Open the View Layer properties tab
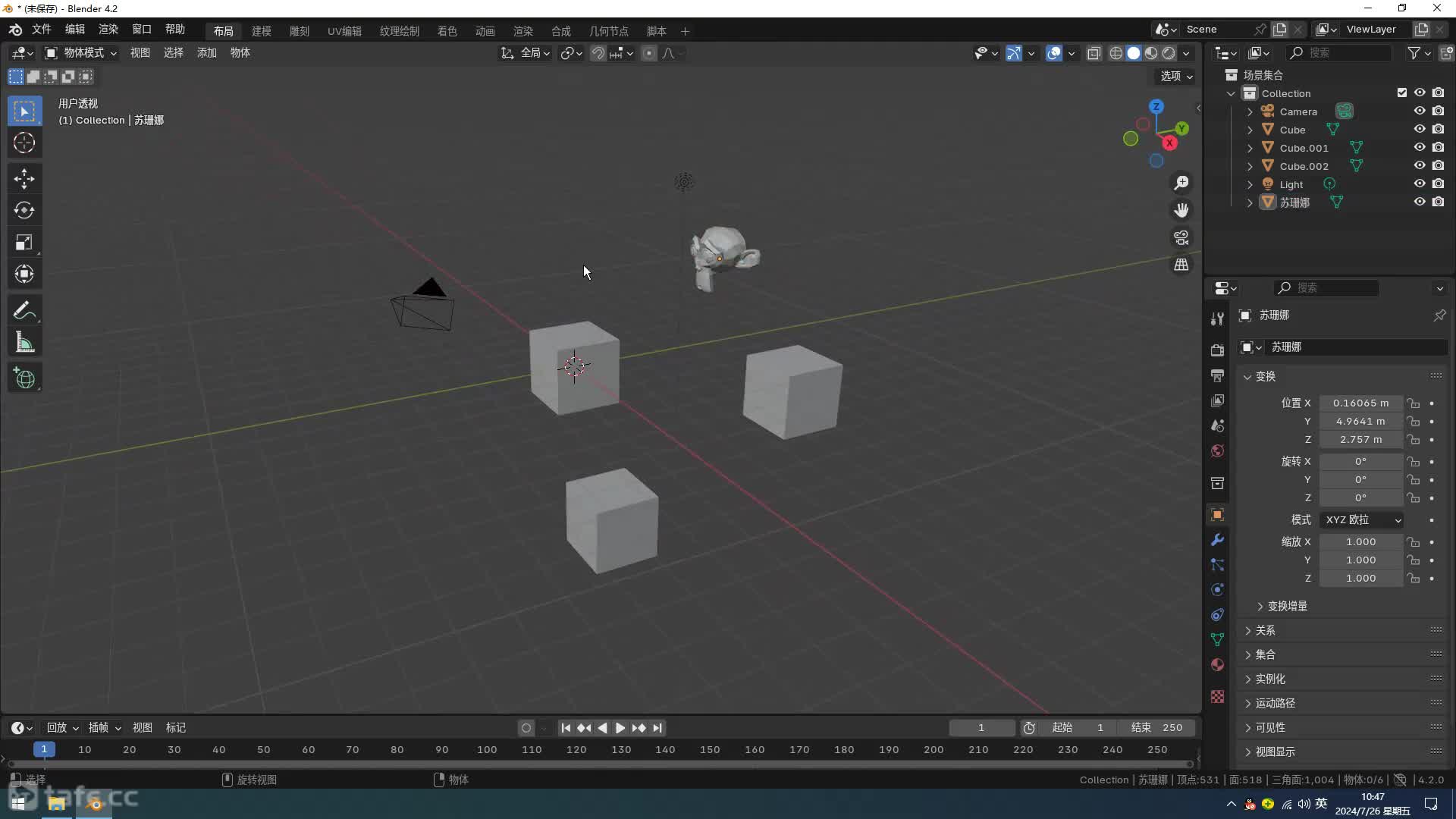The height and width of the screenshot is (819, 1456). [1217, 400]
